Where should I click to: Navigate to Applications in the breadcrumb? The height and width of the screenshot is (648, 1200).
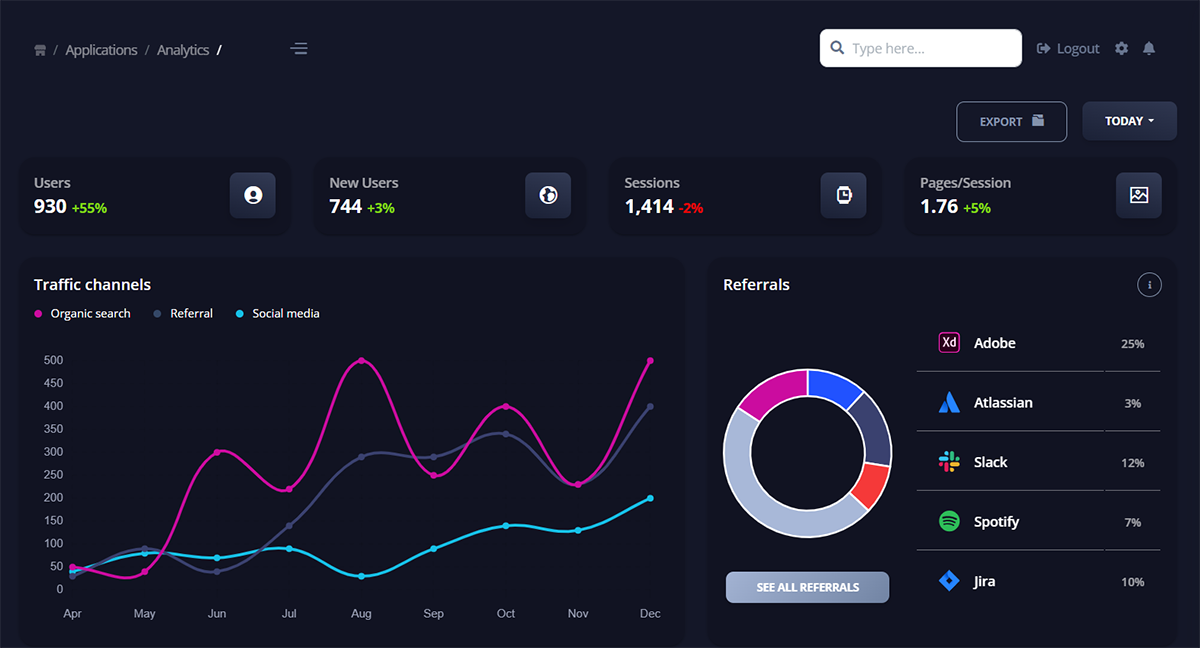click(x=101, y=49)
